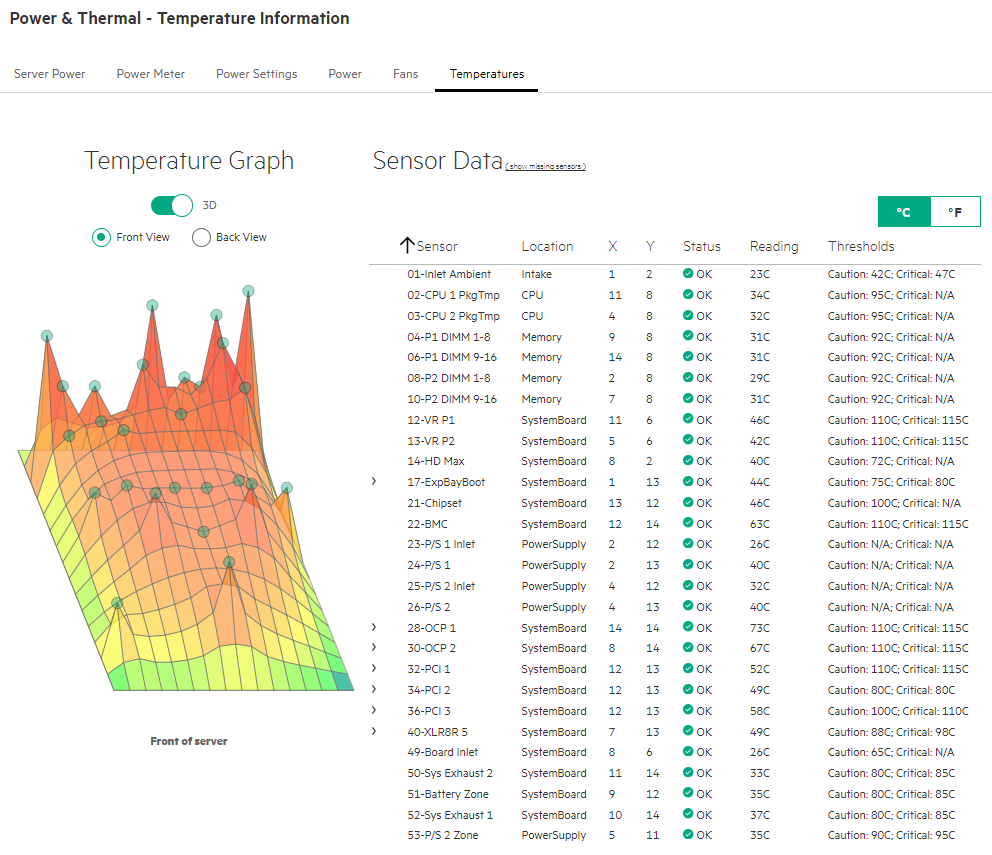The width and height of the screenshot is (992, 855).
Task: Click OK status icon for 30-OCP 2
Action: 688,647
